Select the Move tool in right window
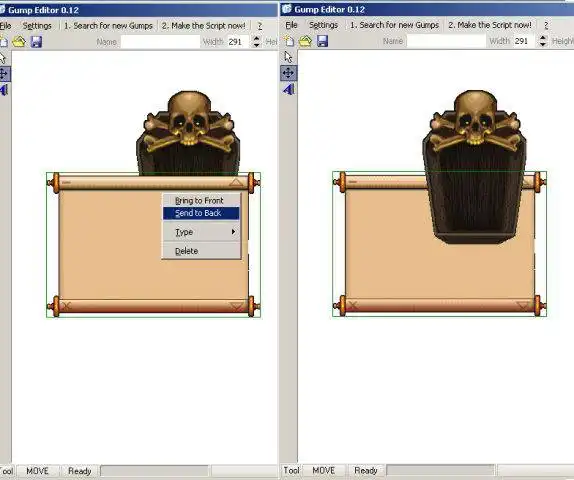Screen dimensions: 574x480 [x=288, y=73]
